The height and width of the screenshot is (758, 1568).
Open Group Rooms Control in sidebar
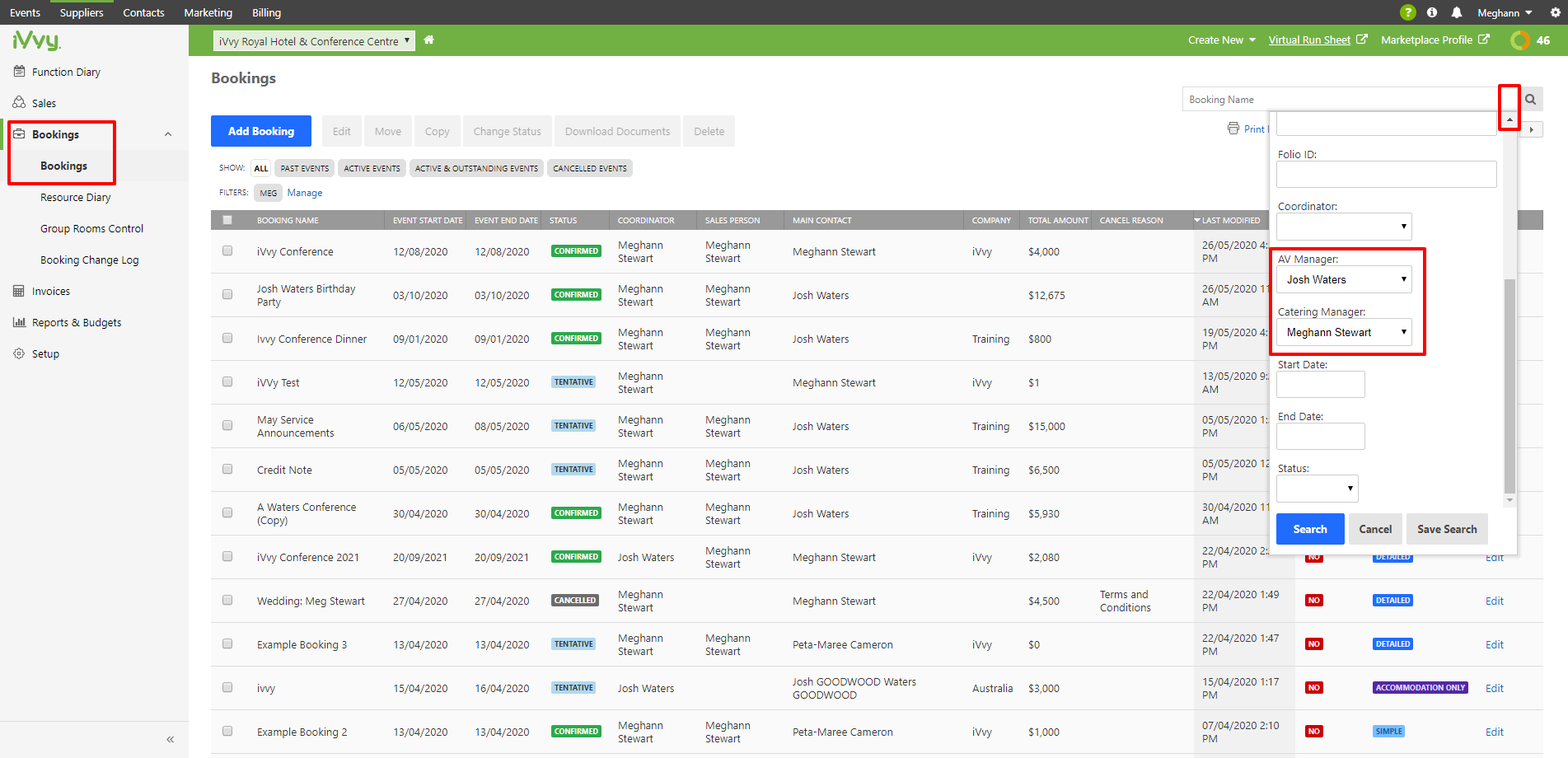pyautogui.click(x=91, y=228)
